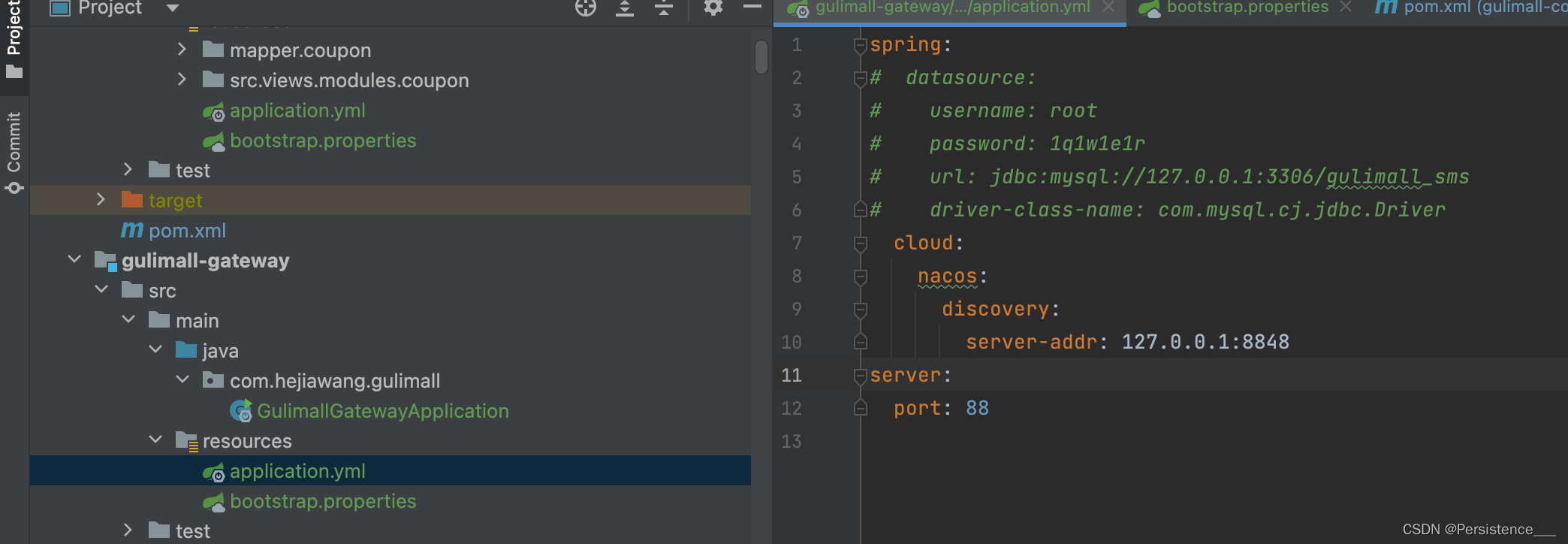Viewport: 1568px width, 544px height.
Task: Fold the server block at line 11
Action: (861, 376)
